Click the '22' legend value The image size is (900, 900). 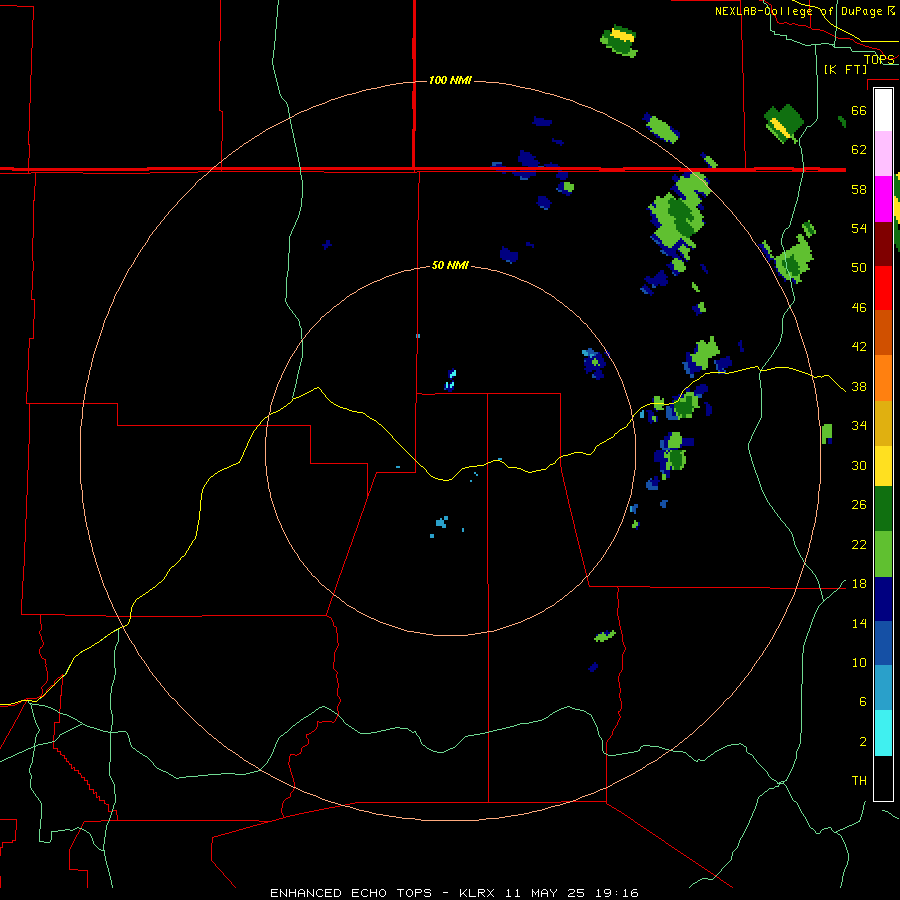click(x=859, y=544)
